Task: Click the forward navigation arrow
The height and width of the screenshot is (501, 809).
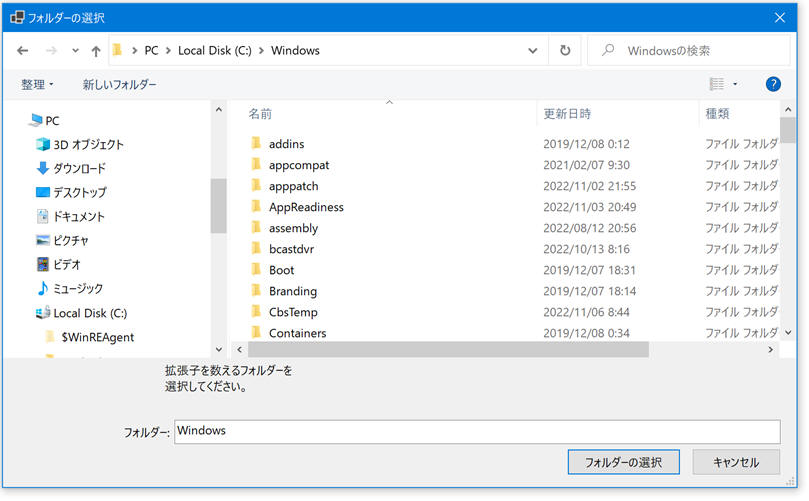Action: 51,51
